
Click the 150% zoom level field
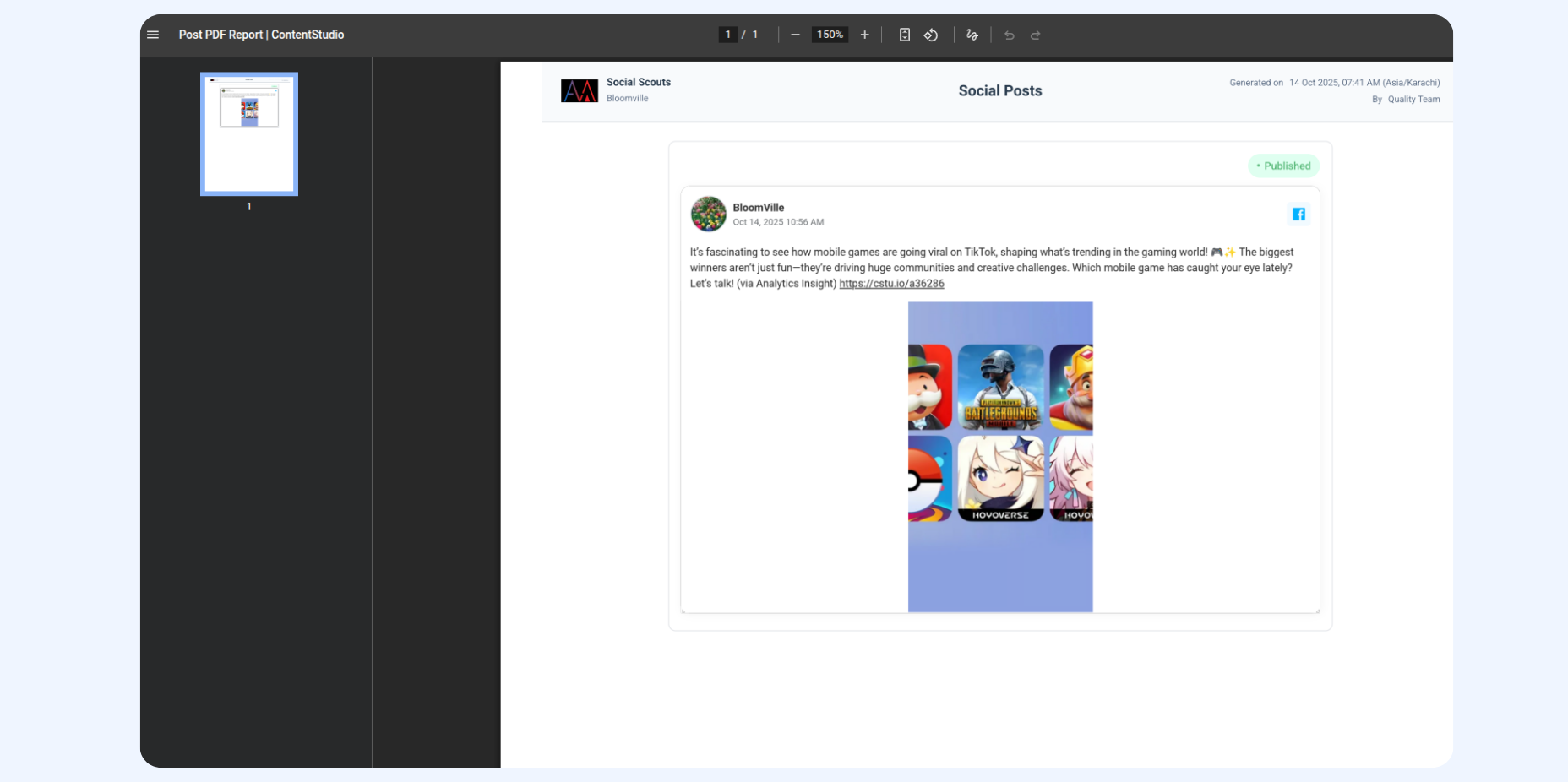click(830, 35)
